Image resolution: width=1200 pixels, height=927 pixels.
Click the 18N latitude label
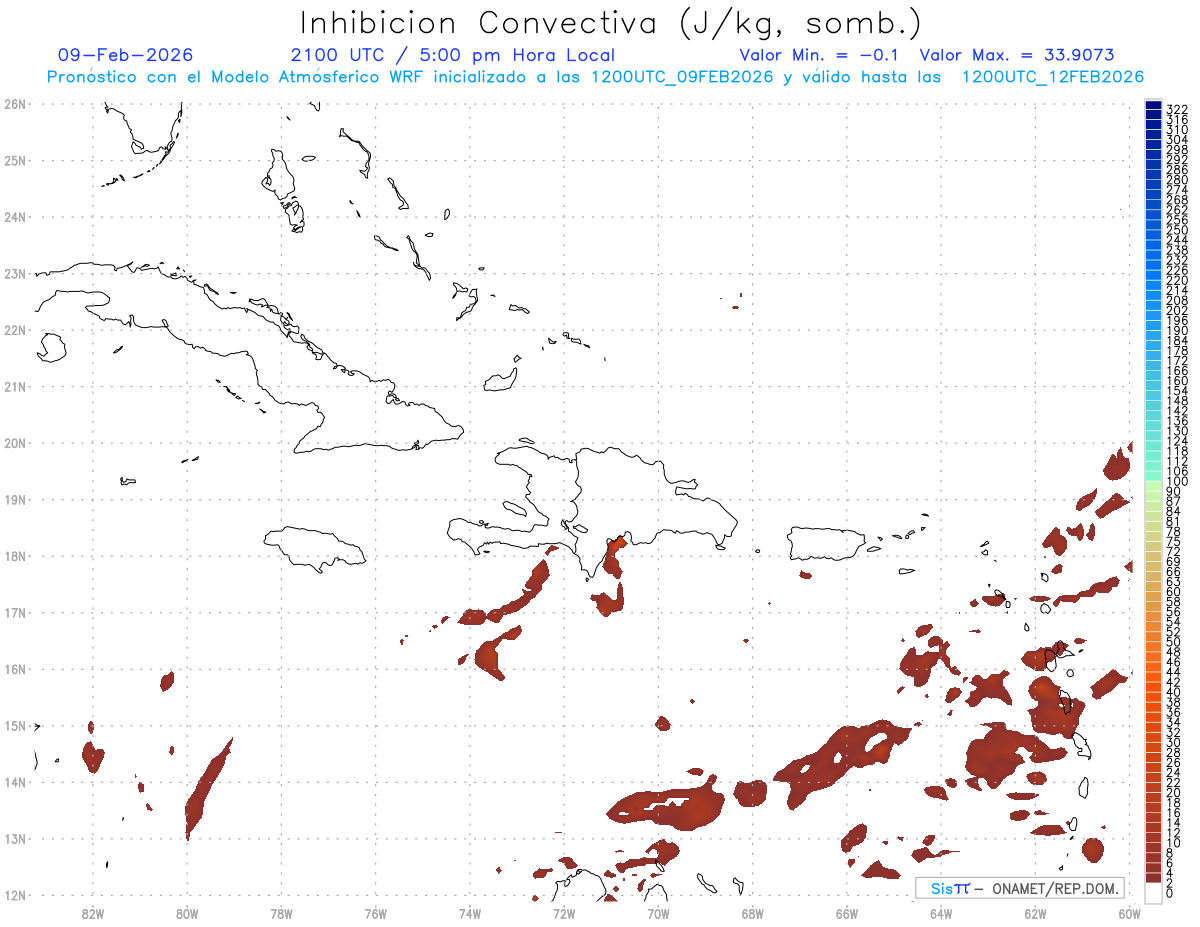(x=14, y=556)
